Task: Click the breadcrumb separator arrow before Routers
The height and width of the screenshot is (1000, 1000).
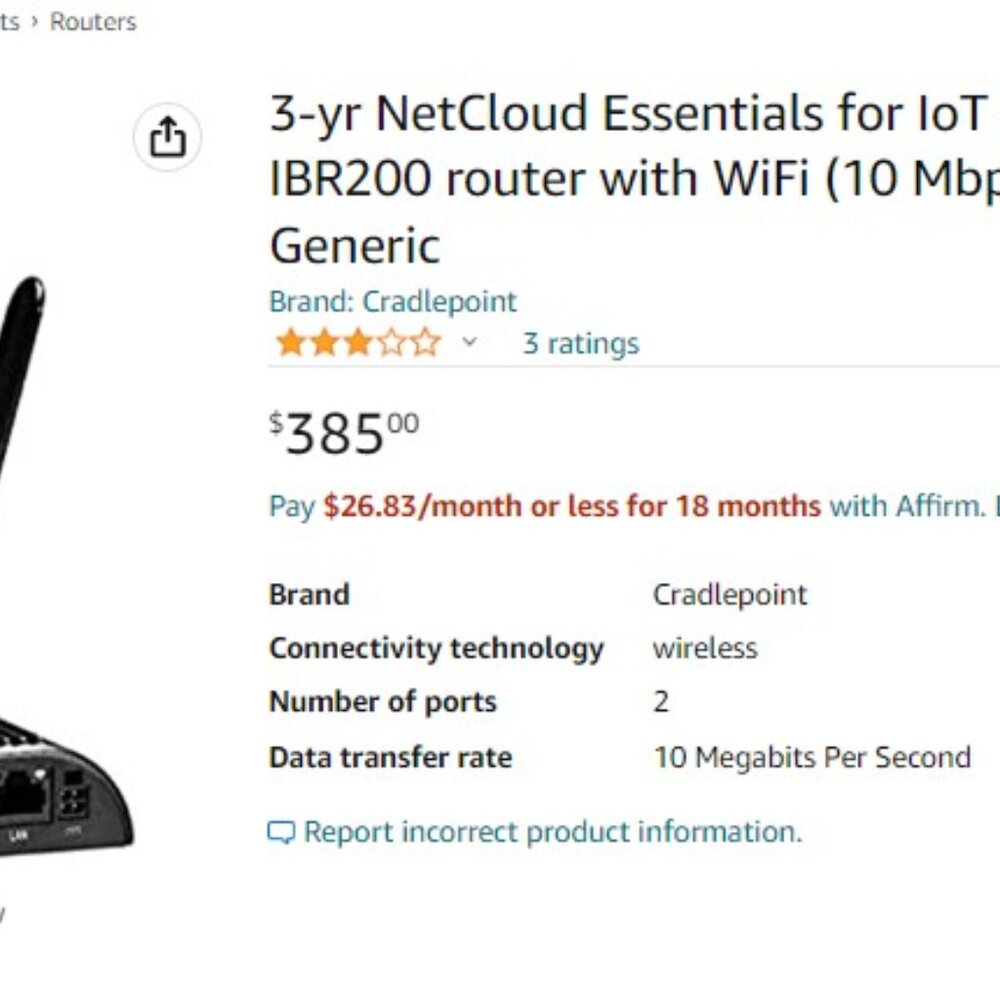Action: (35, 21)
